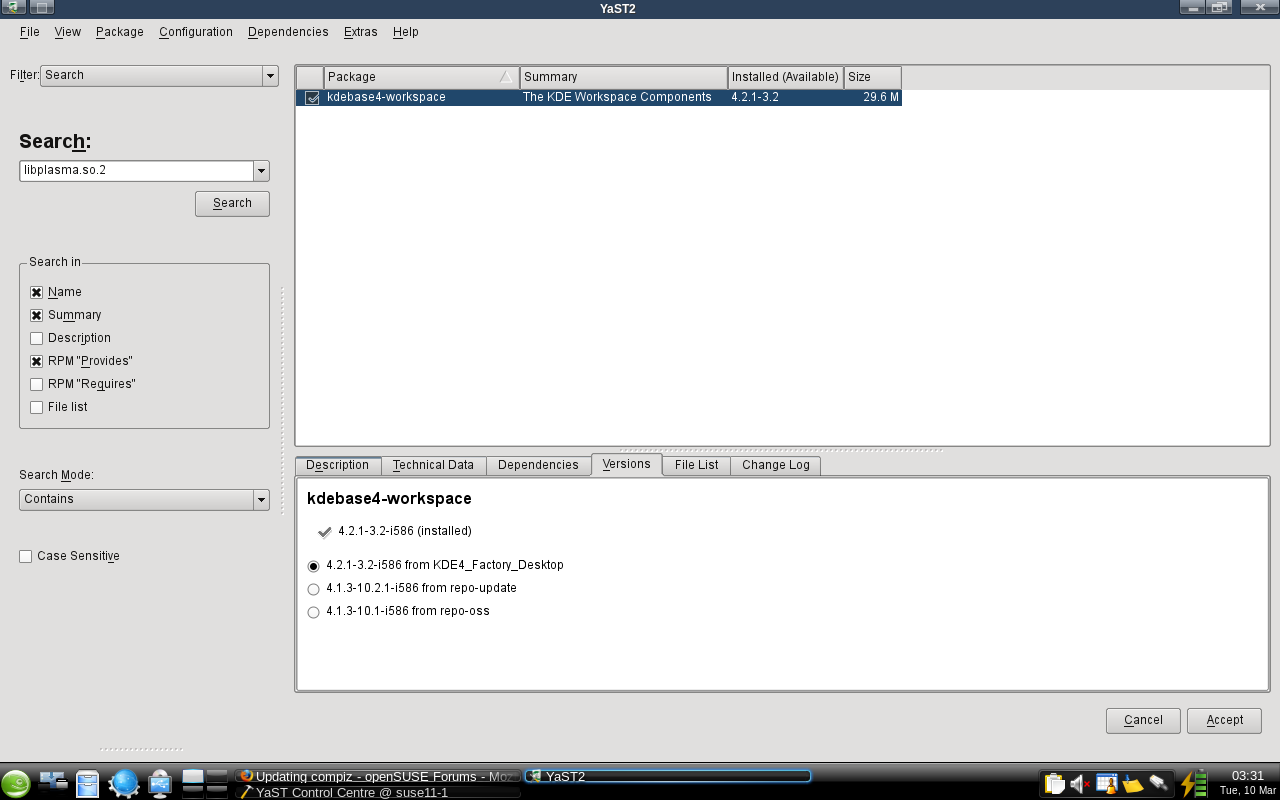
Task: Click the on-all-desktops pin icon in title bar
Action: click(41, 7)
